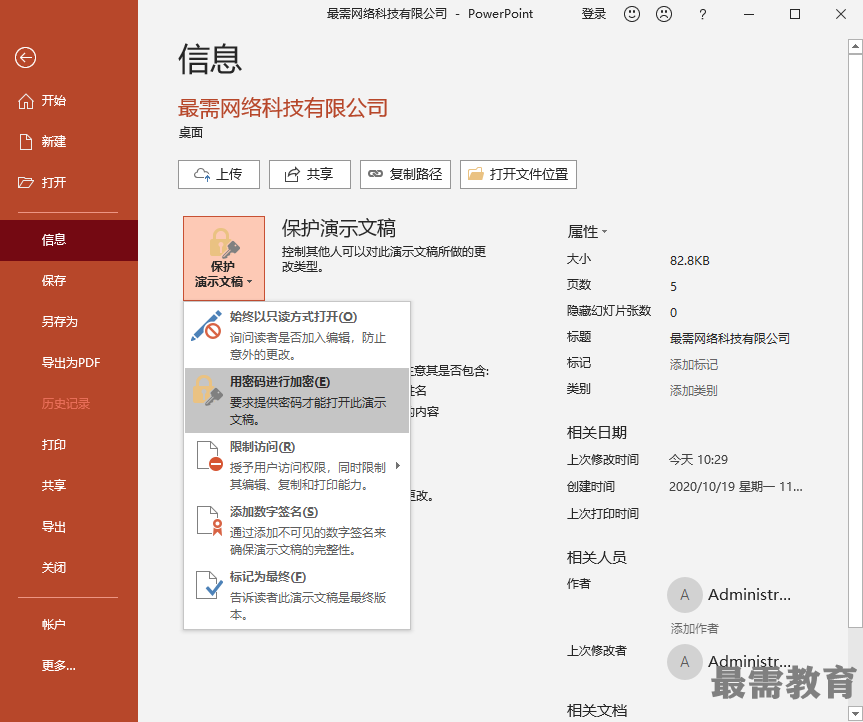Click the 复制路径 button
Image resolution: width=863 pixels, height=722 pixels.
tap(405, 174)
